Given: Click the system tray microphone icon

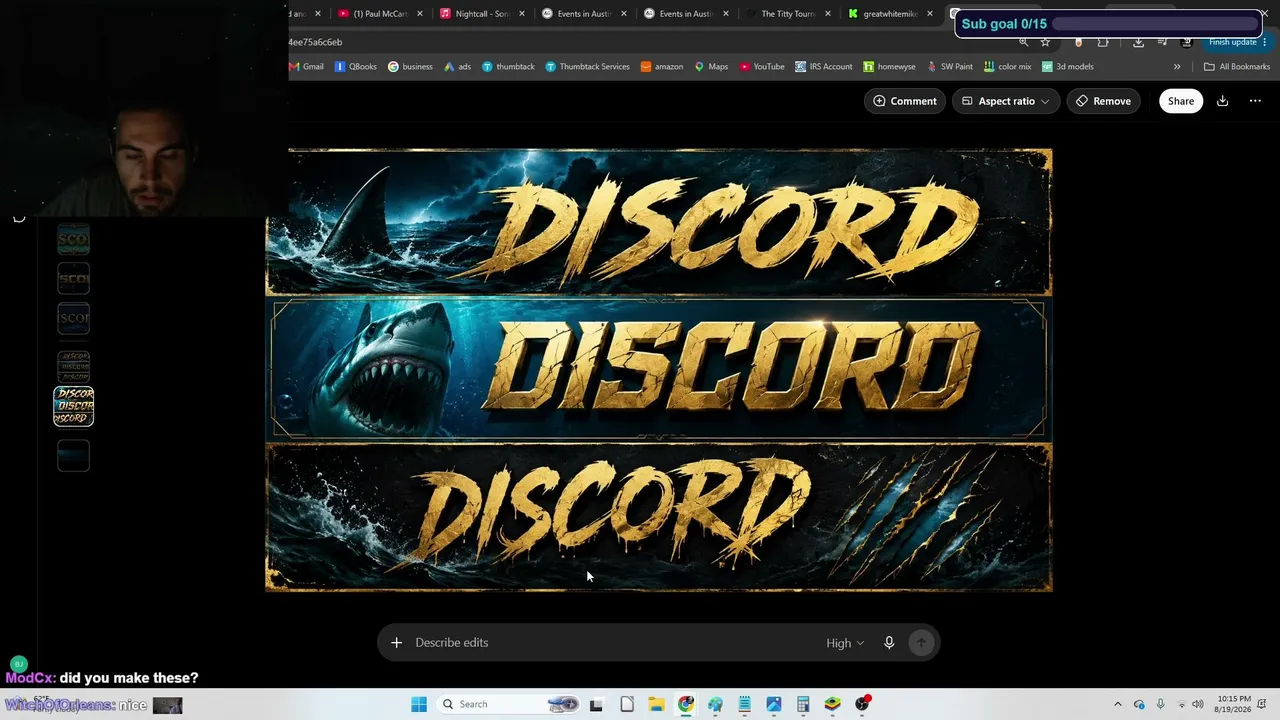Looking at the screenshot, I should [1160, 704].
